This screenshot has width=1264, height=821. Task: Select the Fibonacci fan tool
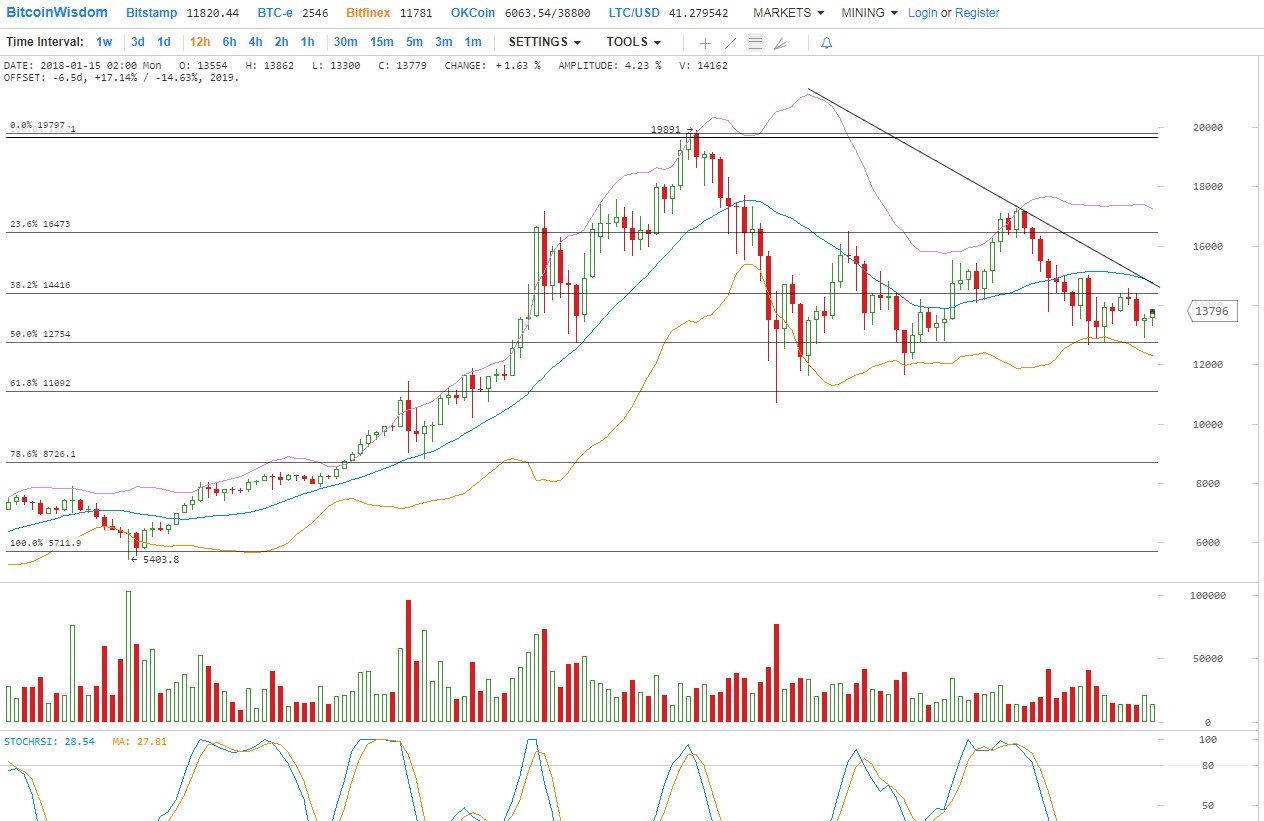click(x=780, y=43)
